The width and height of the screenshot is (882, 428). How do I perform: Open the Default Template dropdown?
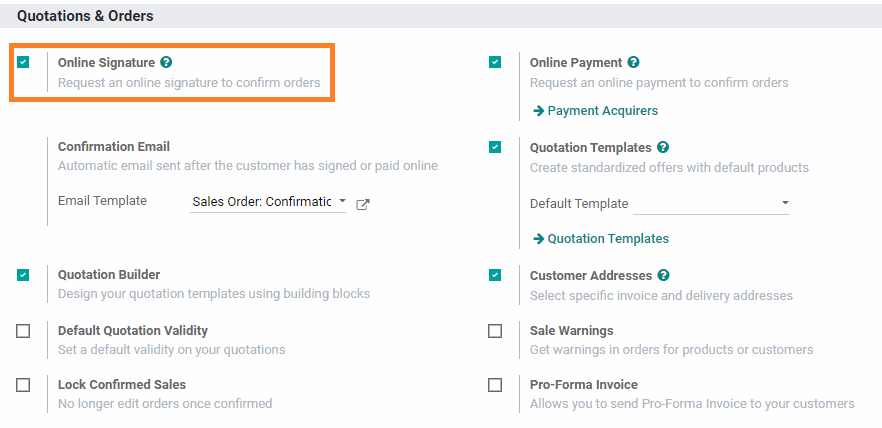tap(710, 204)
